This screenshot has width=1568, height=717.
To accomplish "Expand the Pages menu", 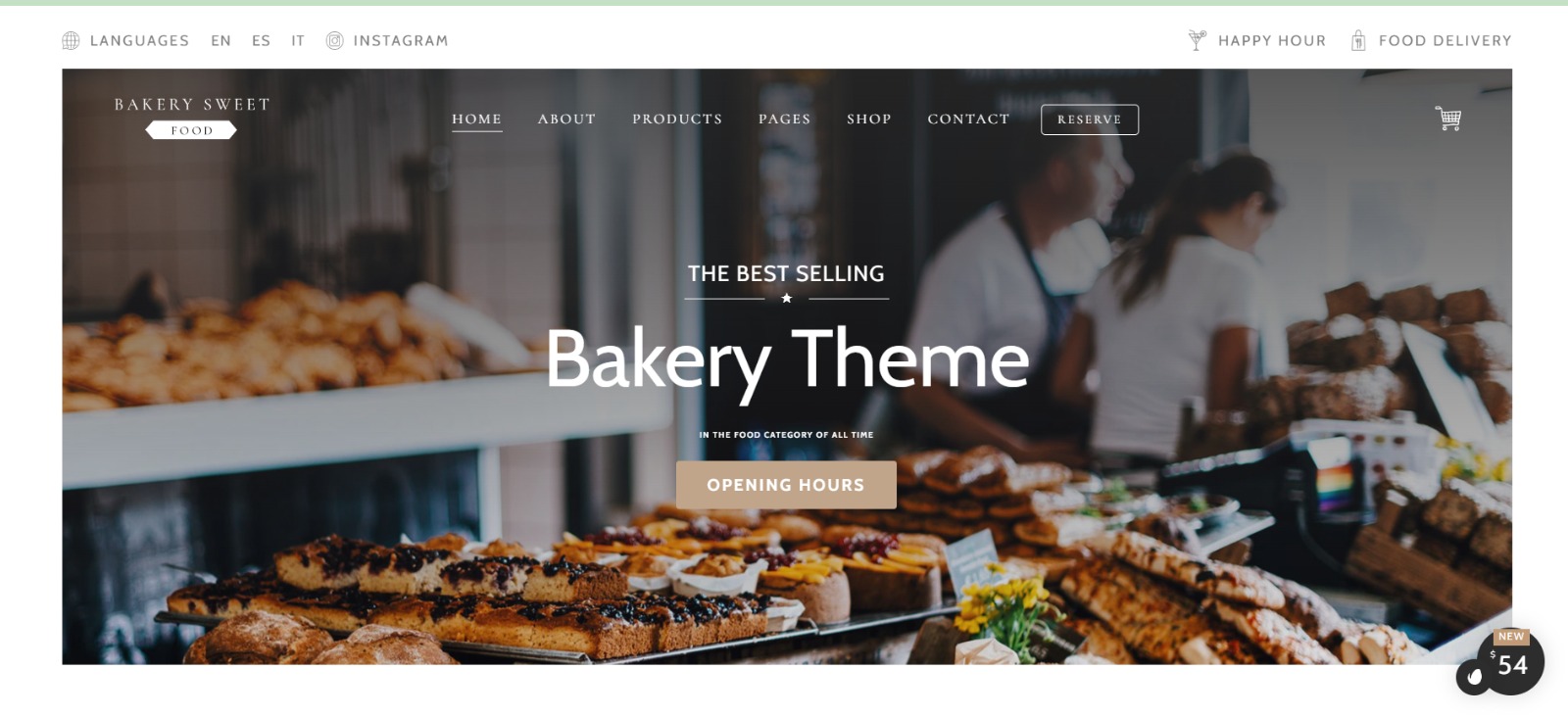I will click(785, 119).
